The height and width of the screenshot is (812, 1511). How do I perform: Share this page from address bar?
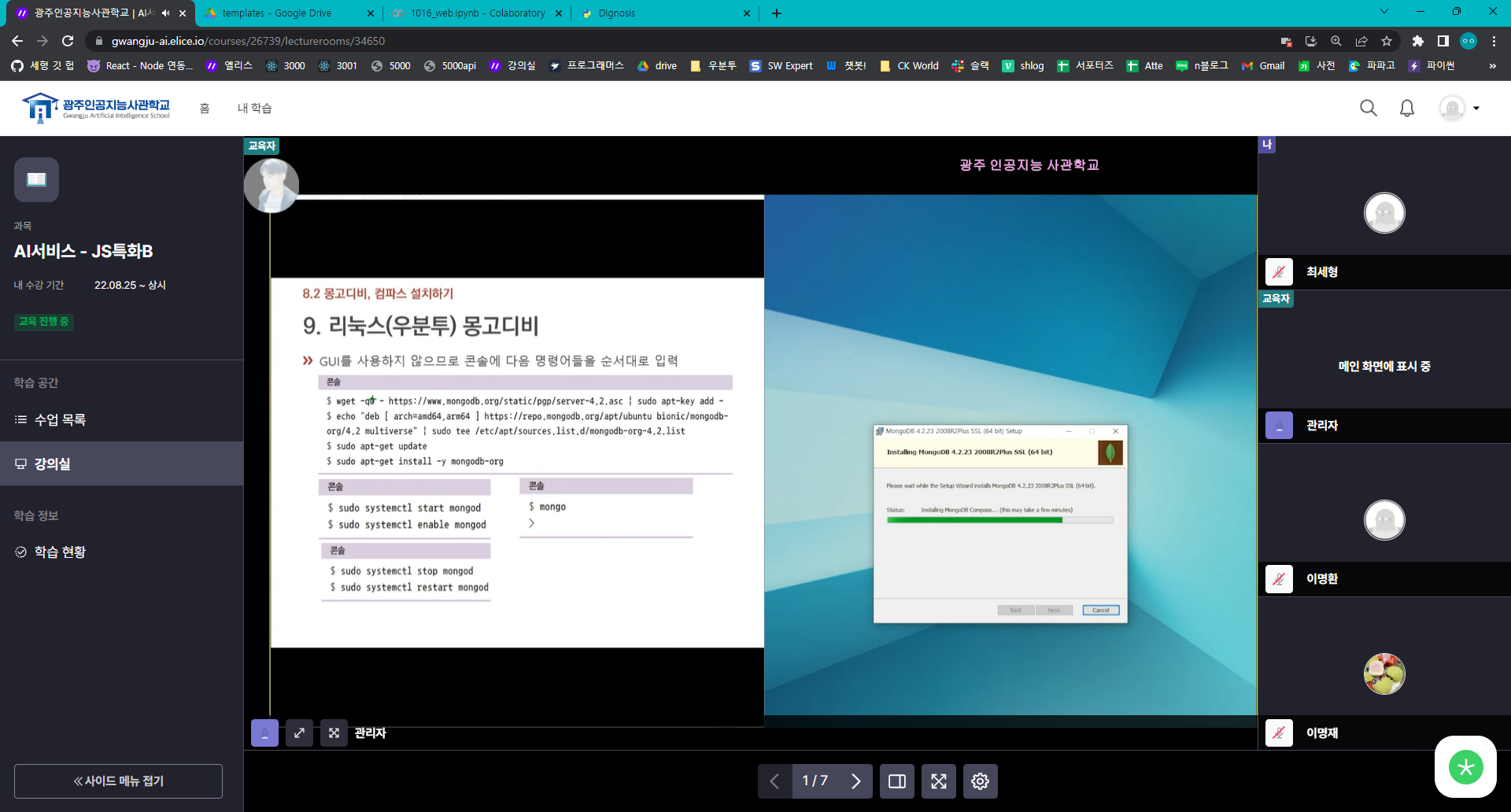[x=1361, y=41]
